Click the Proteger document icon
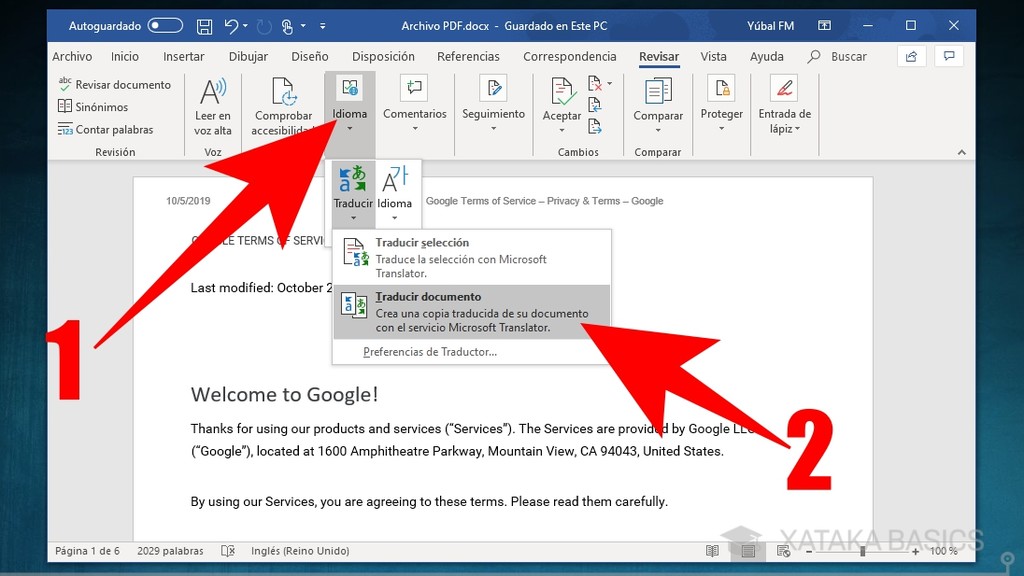1024x576 pixels. click(x=721, y=93)
